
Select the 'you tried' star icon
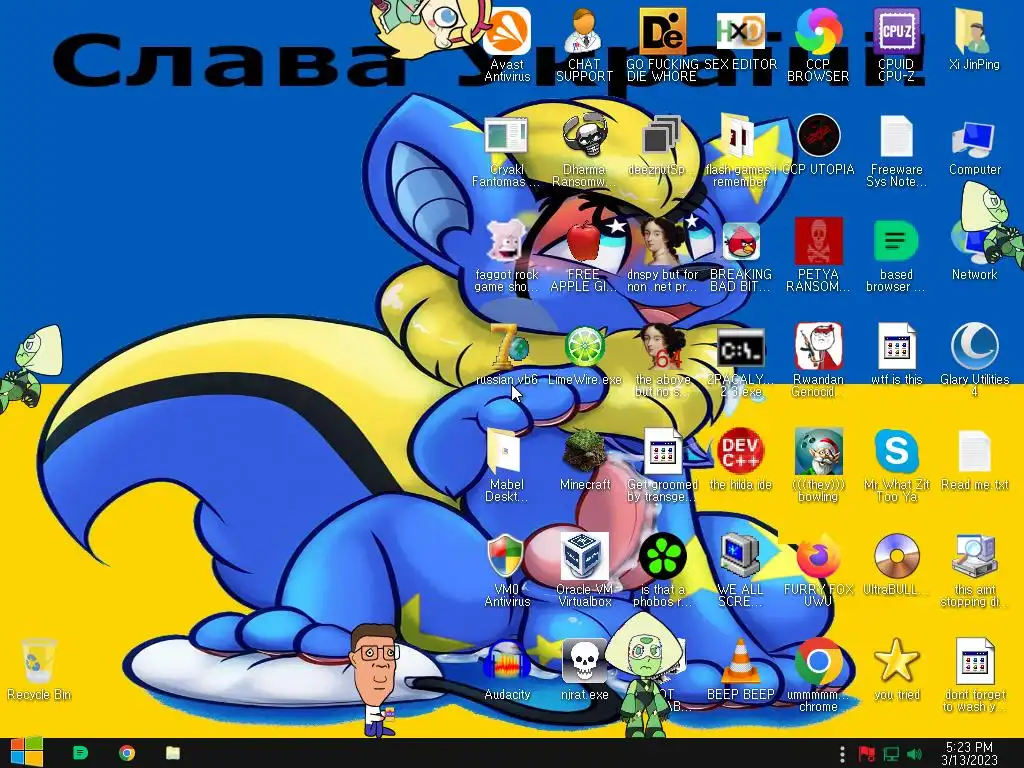(896, 671)
